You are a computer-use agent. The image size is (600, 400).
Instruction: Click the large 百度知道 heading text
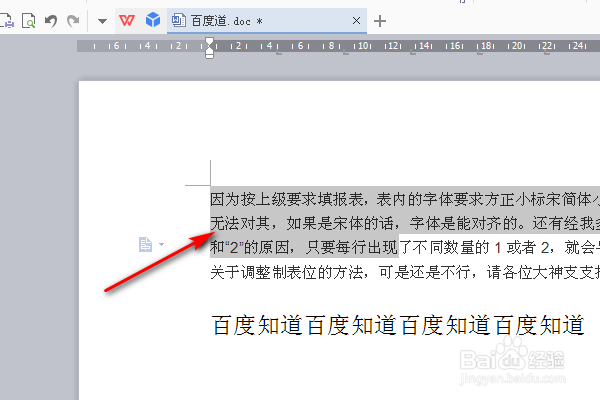(398, 325)
